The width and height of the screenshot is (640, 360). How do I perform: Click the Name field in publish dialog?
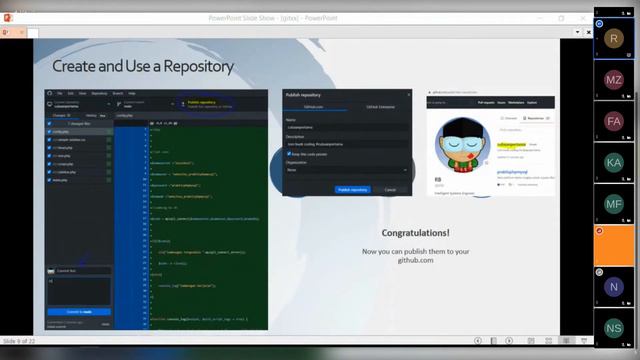pyautogui.click(x=347, y=127)
